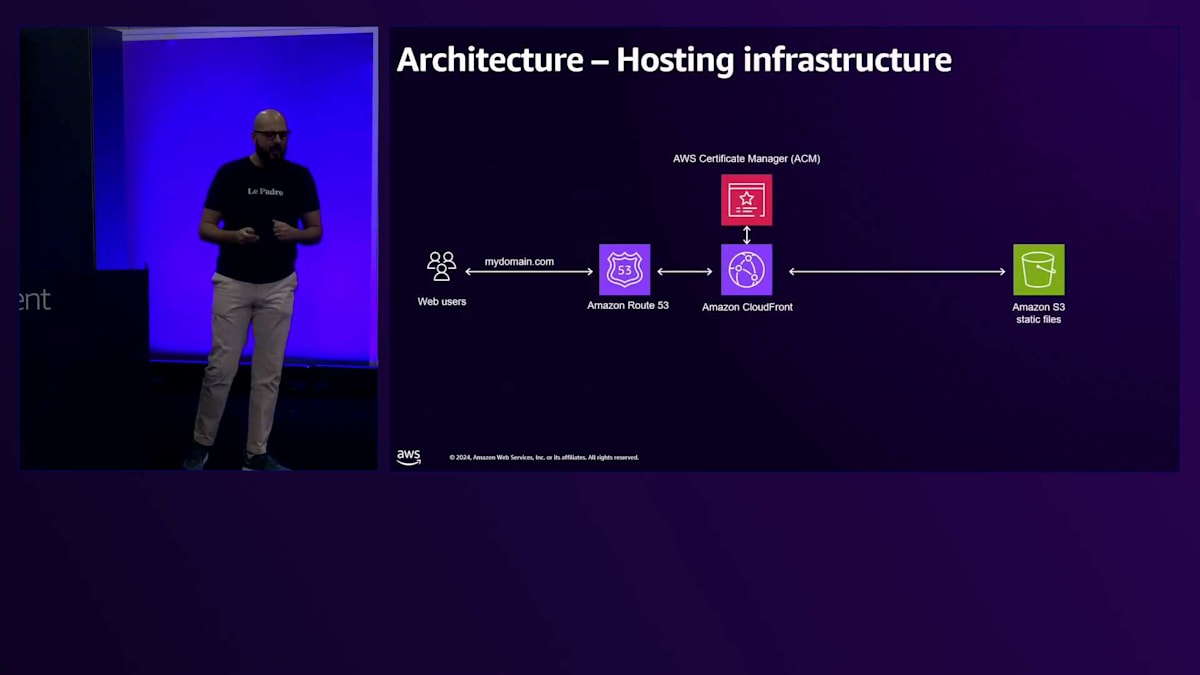The height and width of the screenshot is (675, 1200).
Task: Click the Web users icon
Action: (x=441, y=266)
